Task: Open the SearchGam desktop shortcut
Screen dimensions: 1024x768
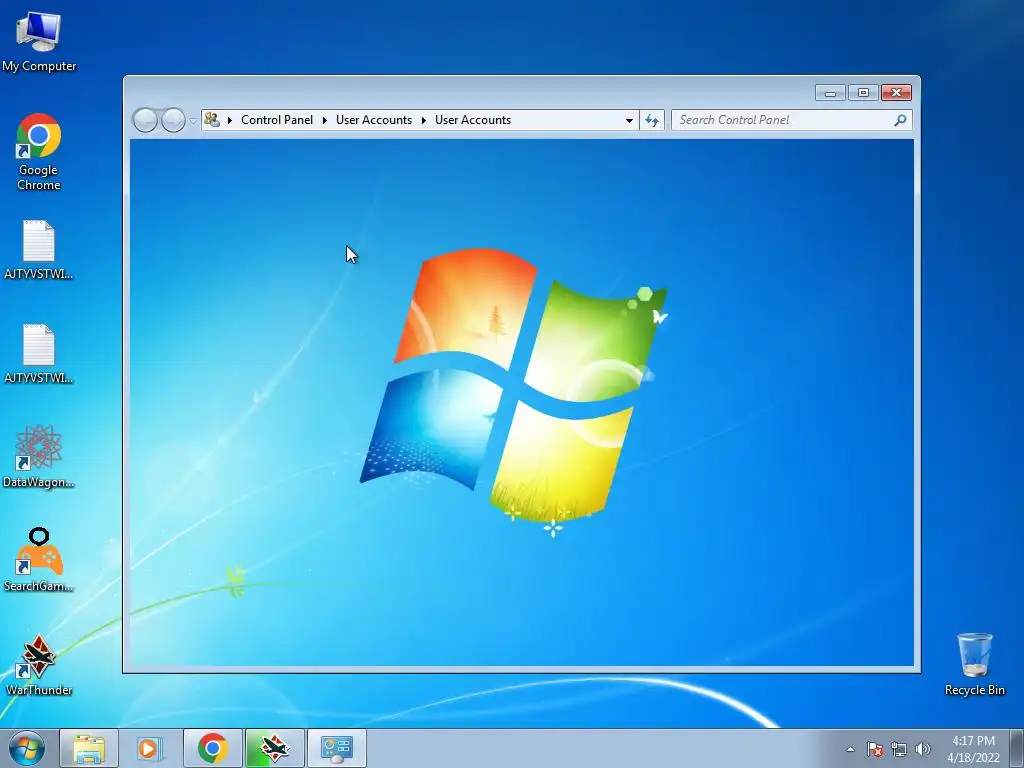Action: [x=39, y=560]
